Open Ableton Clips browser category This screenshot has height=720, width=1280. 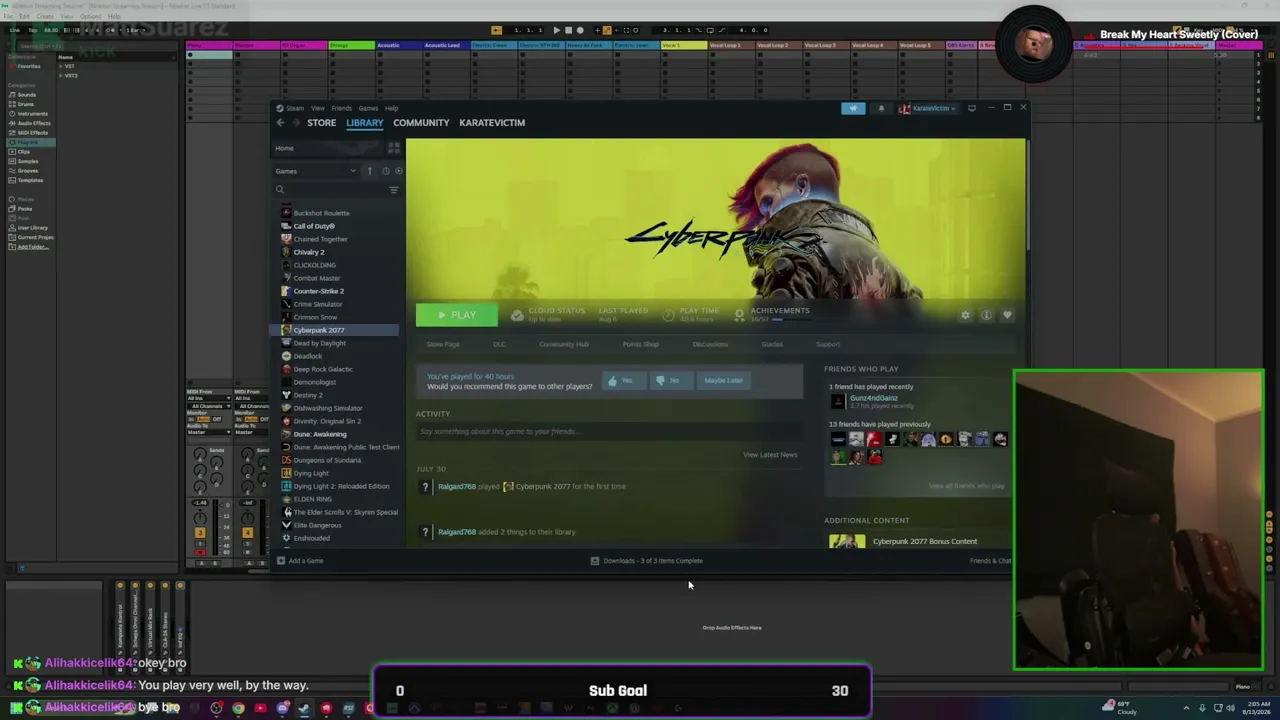[x=23, y=152]
